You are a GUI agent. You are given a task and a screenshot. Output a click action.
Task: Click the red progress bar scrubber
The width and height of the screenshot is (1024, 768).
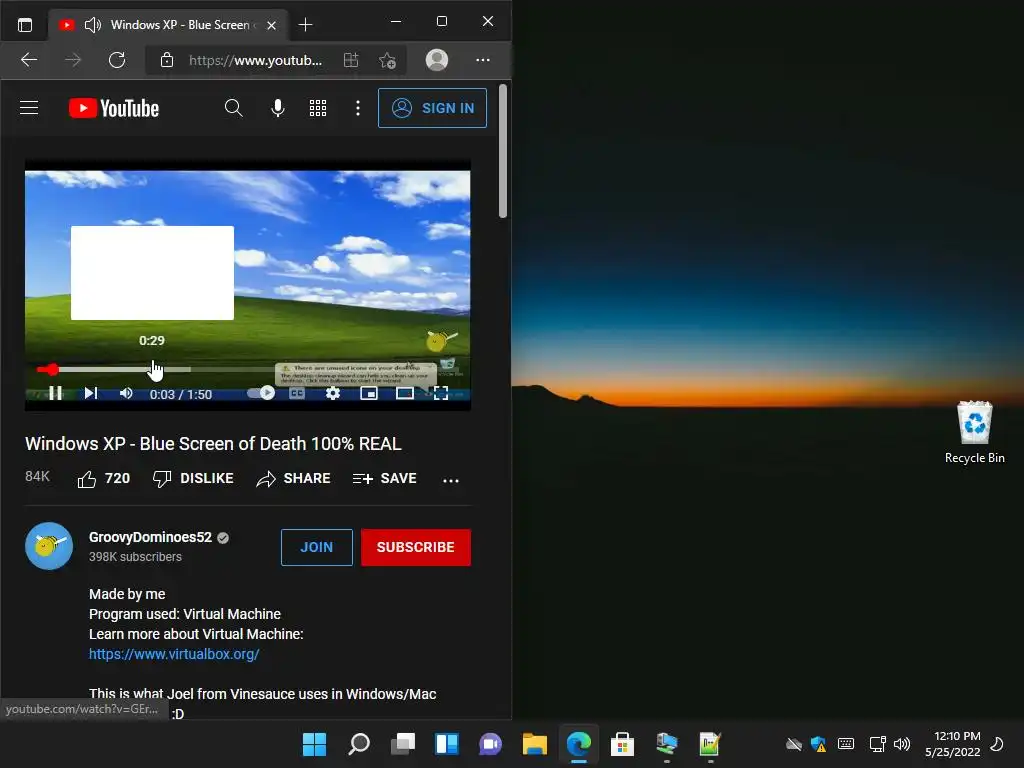coord(52,370)
